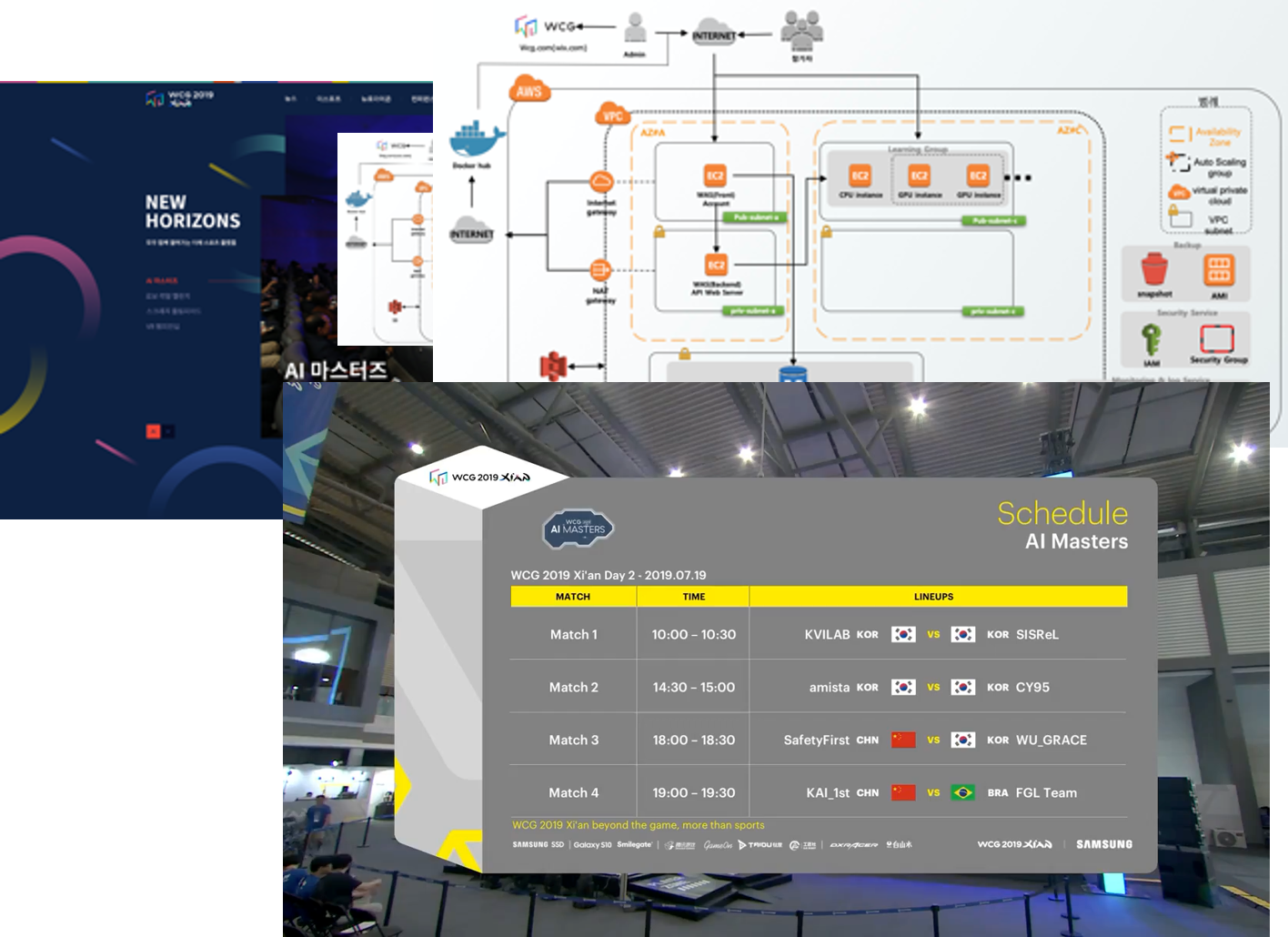Click the vs text in the Match 4 row
Screen dimensions: 1288x937
[933, 793]
